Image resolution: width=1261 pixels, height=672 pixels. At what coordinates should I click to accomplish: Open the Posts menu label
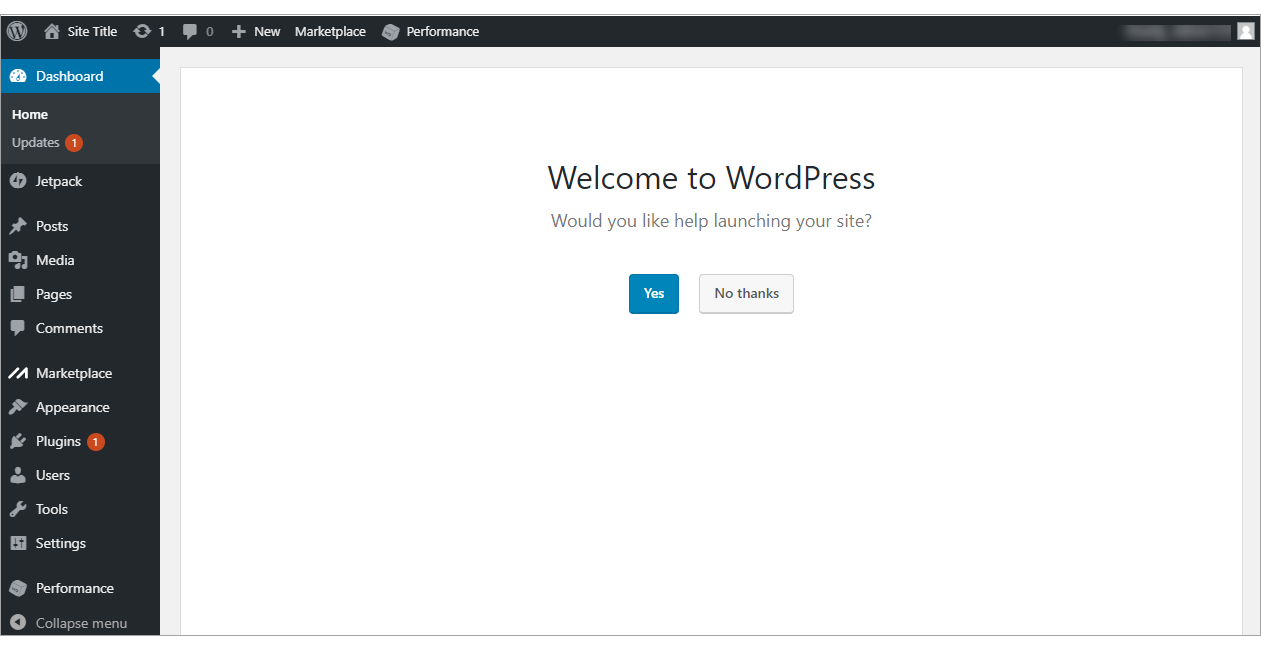pos(52,226)
